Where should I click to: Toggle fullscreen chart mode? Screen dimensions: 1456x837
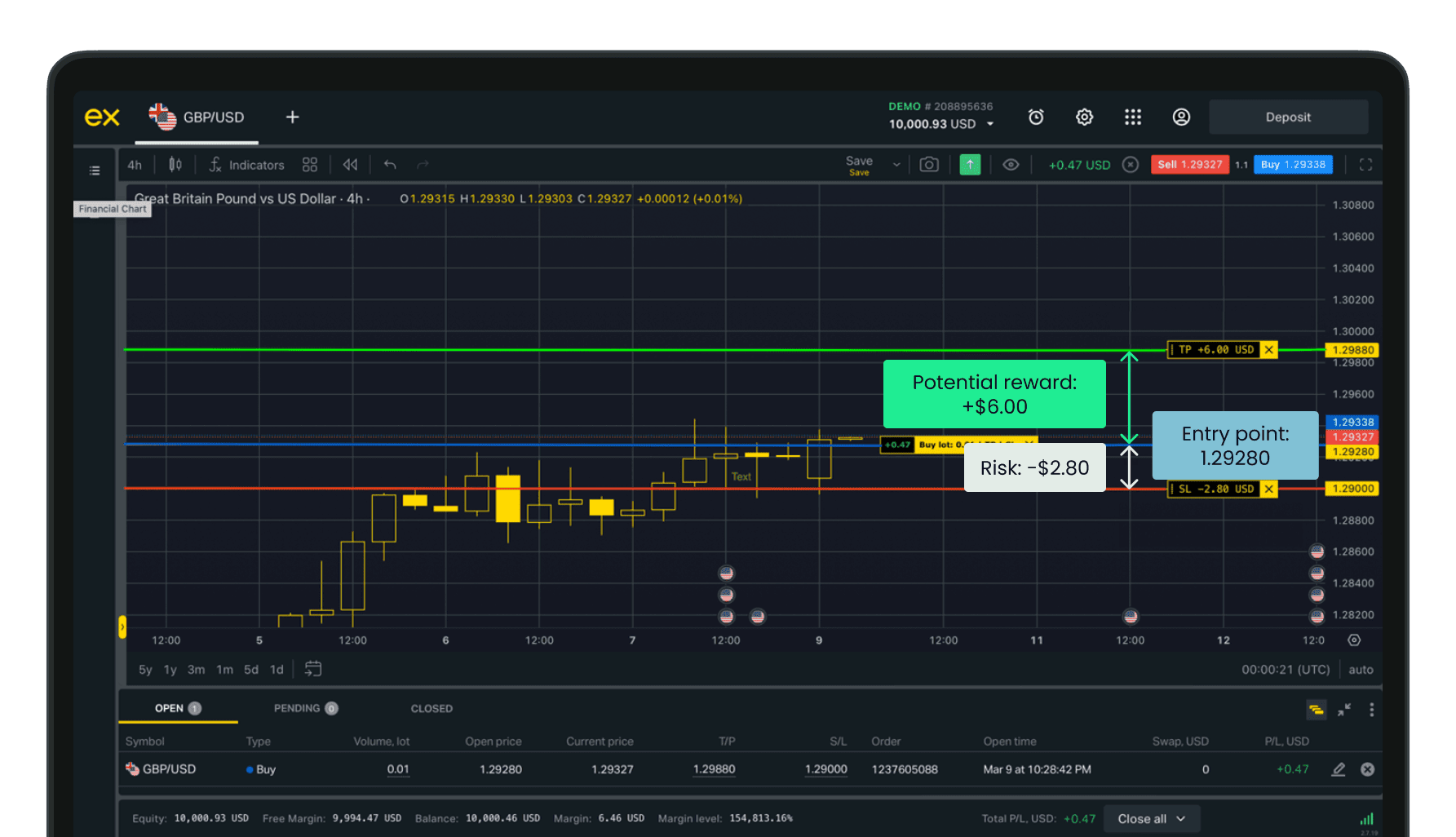tap(1365, 165)
